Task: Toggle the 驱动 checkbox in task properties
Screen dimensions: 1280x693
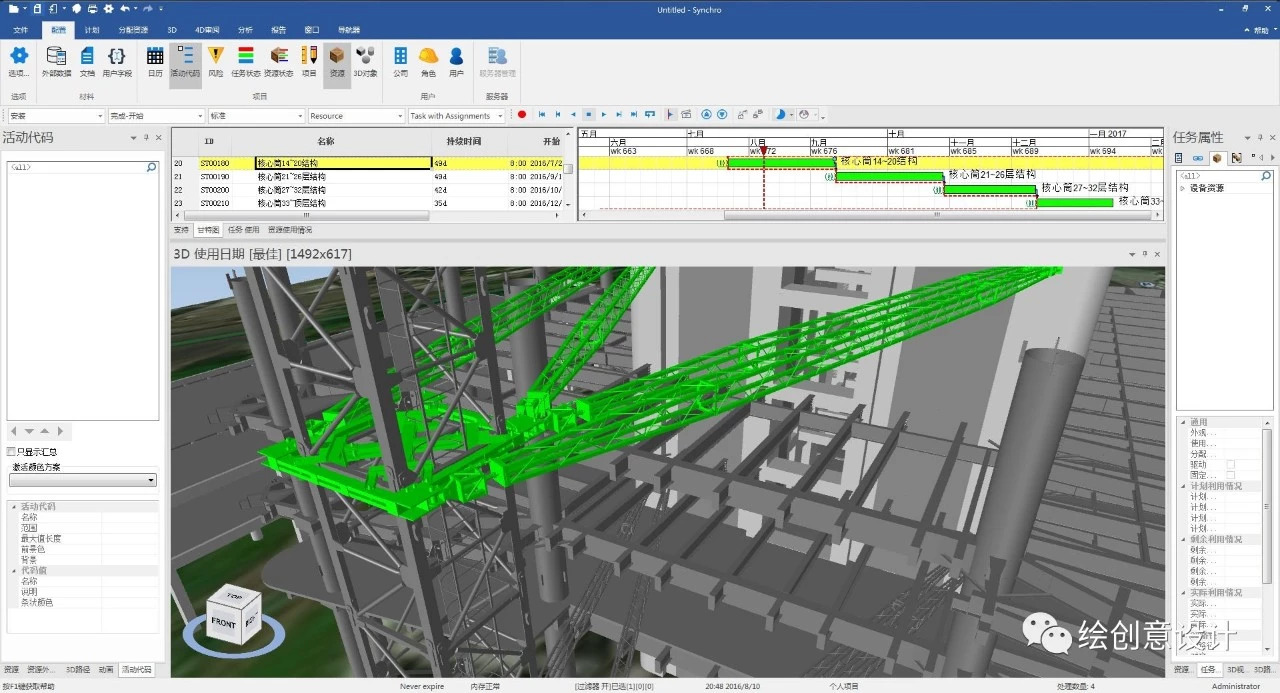Action: (x=1231, y=464)
